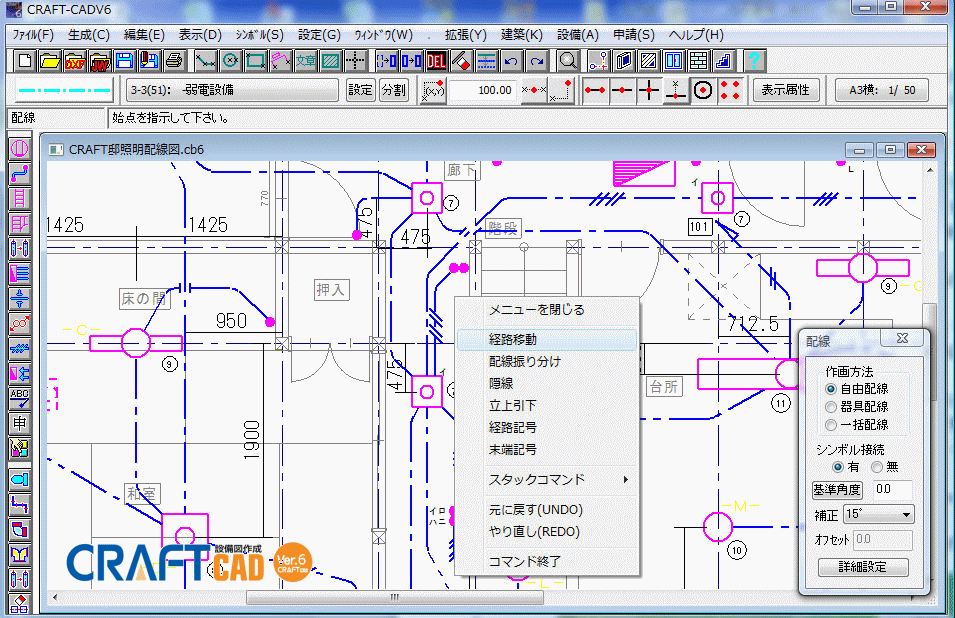Click the 基準角度 value field showing 0.0
955x618 pixels.
point(893,490)
